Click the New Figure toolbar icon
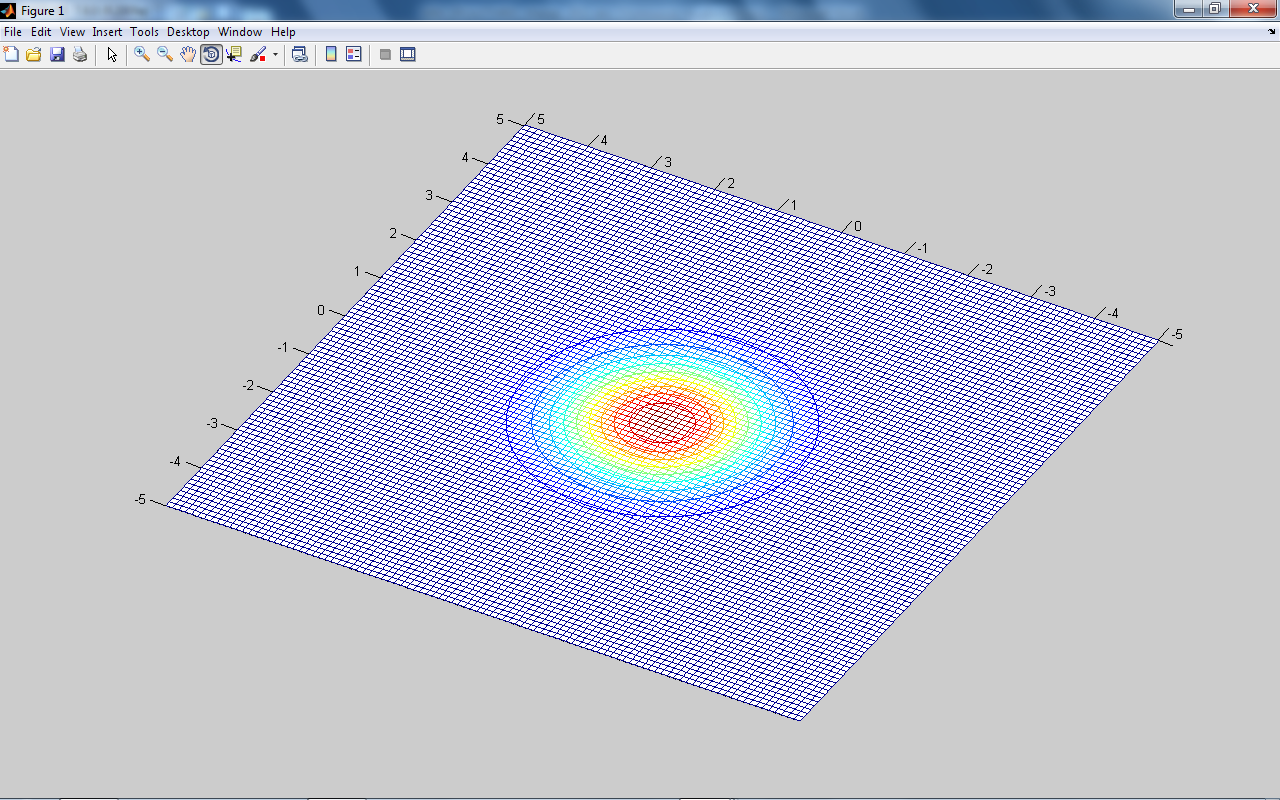 coord(11,54)
